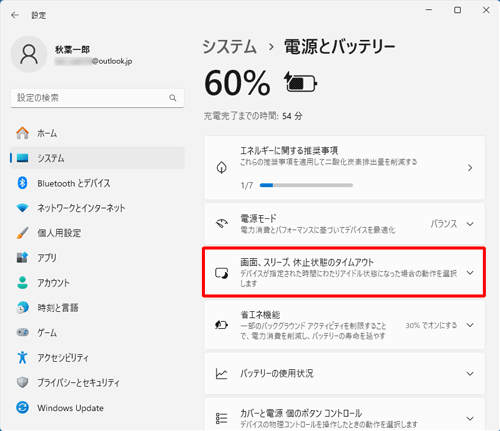Click the 電源モード gauge icon

click(221, 224)
